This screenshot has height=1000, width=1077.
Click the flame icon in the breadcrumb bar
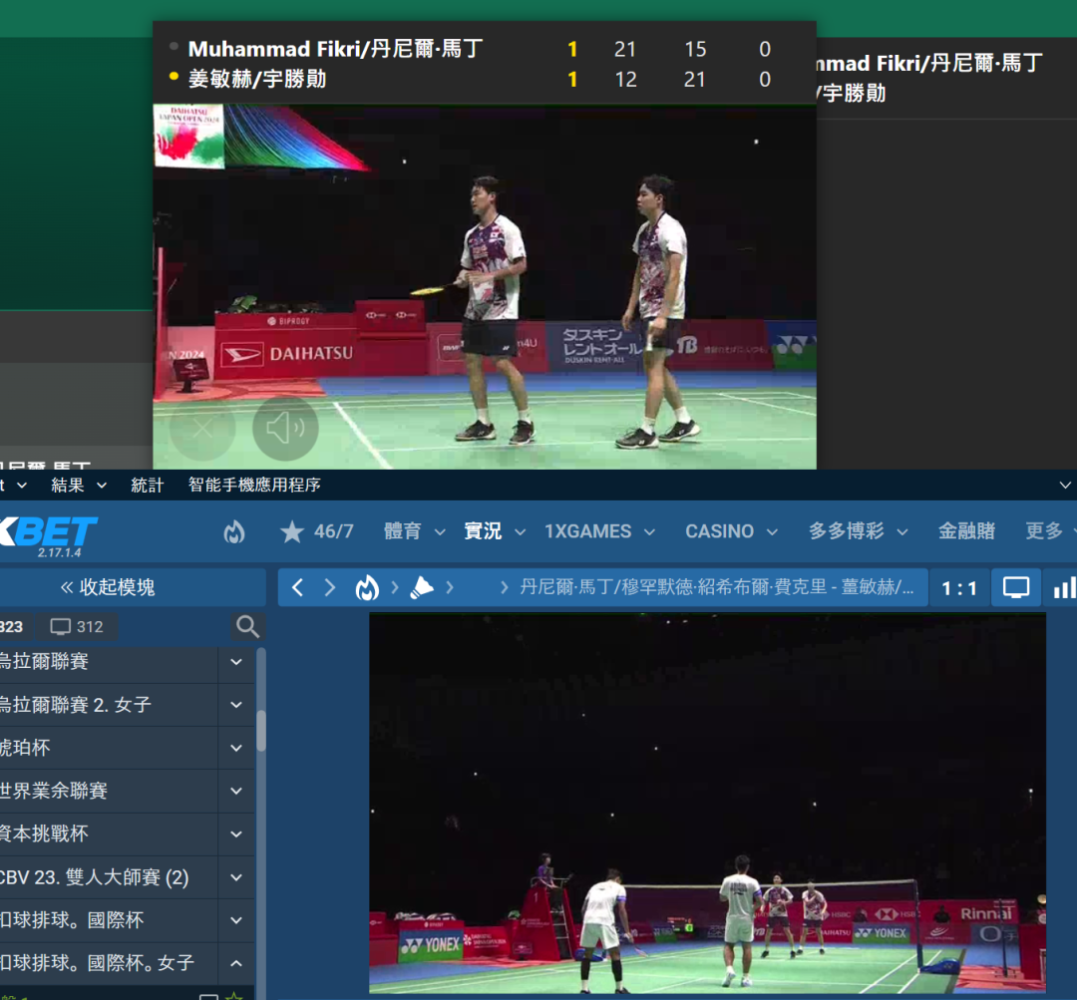tap(367, 588)
